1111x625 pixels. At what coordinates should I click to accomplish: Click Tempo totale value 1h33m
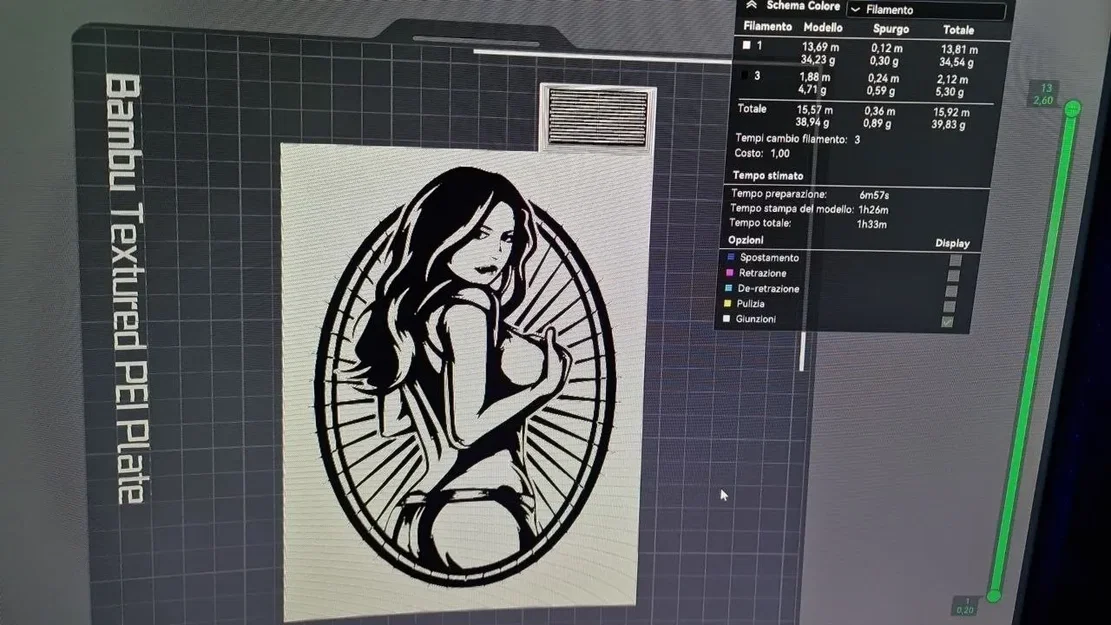(871, 225)
